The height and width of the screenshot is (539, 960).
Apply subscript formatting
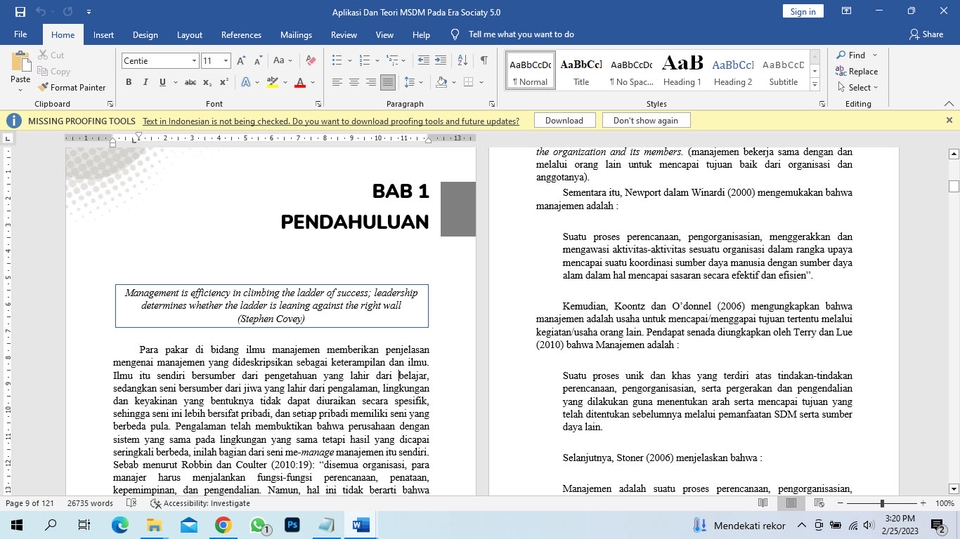(208, 82)
